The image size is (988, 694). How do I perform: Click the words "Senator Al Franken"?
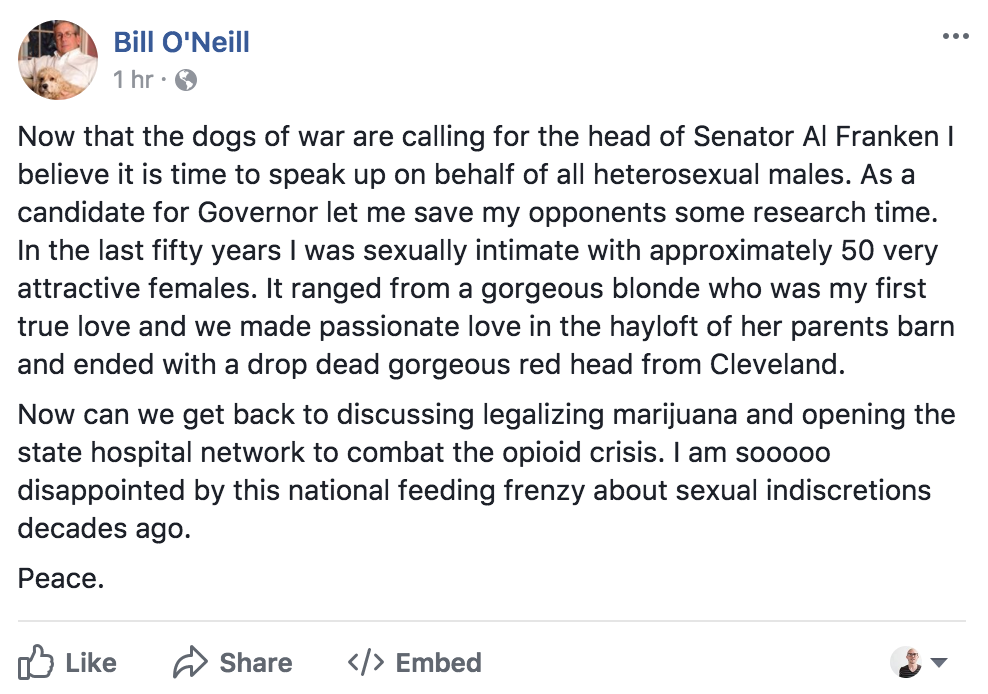[816, 136]
